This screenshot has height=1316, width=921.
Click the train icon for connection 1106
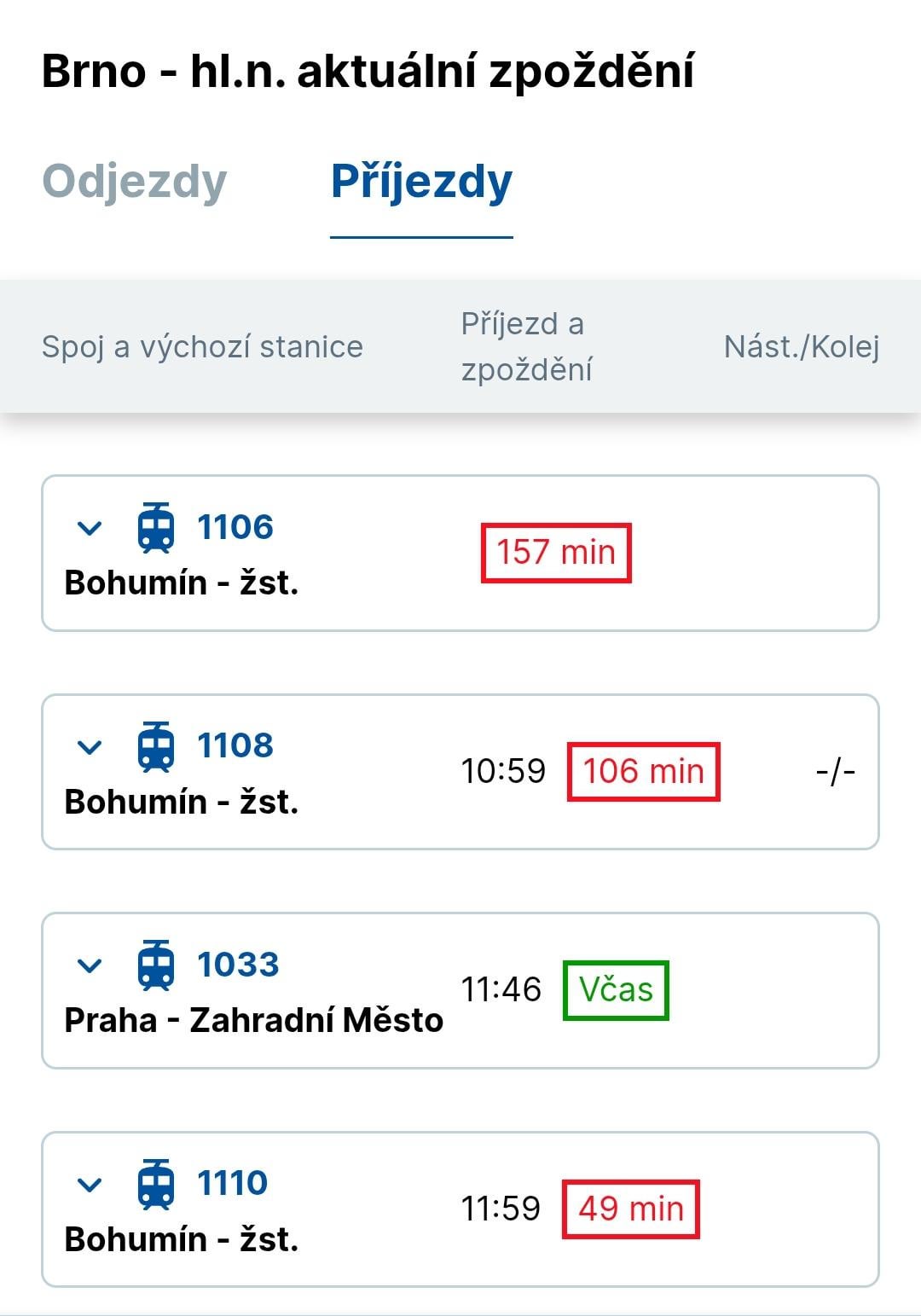pyautogui.click(x=156, y=528)
